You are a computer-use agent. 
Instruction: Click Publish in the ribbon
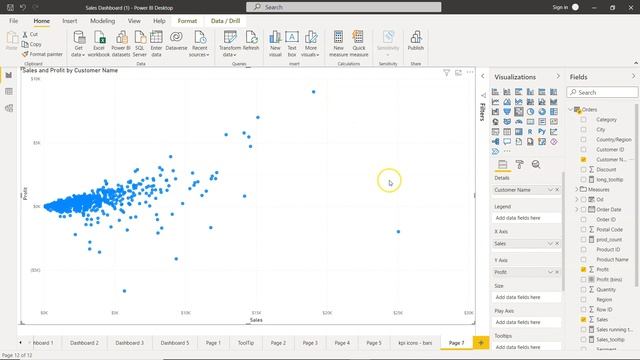[416, 41]
